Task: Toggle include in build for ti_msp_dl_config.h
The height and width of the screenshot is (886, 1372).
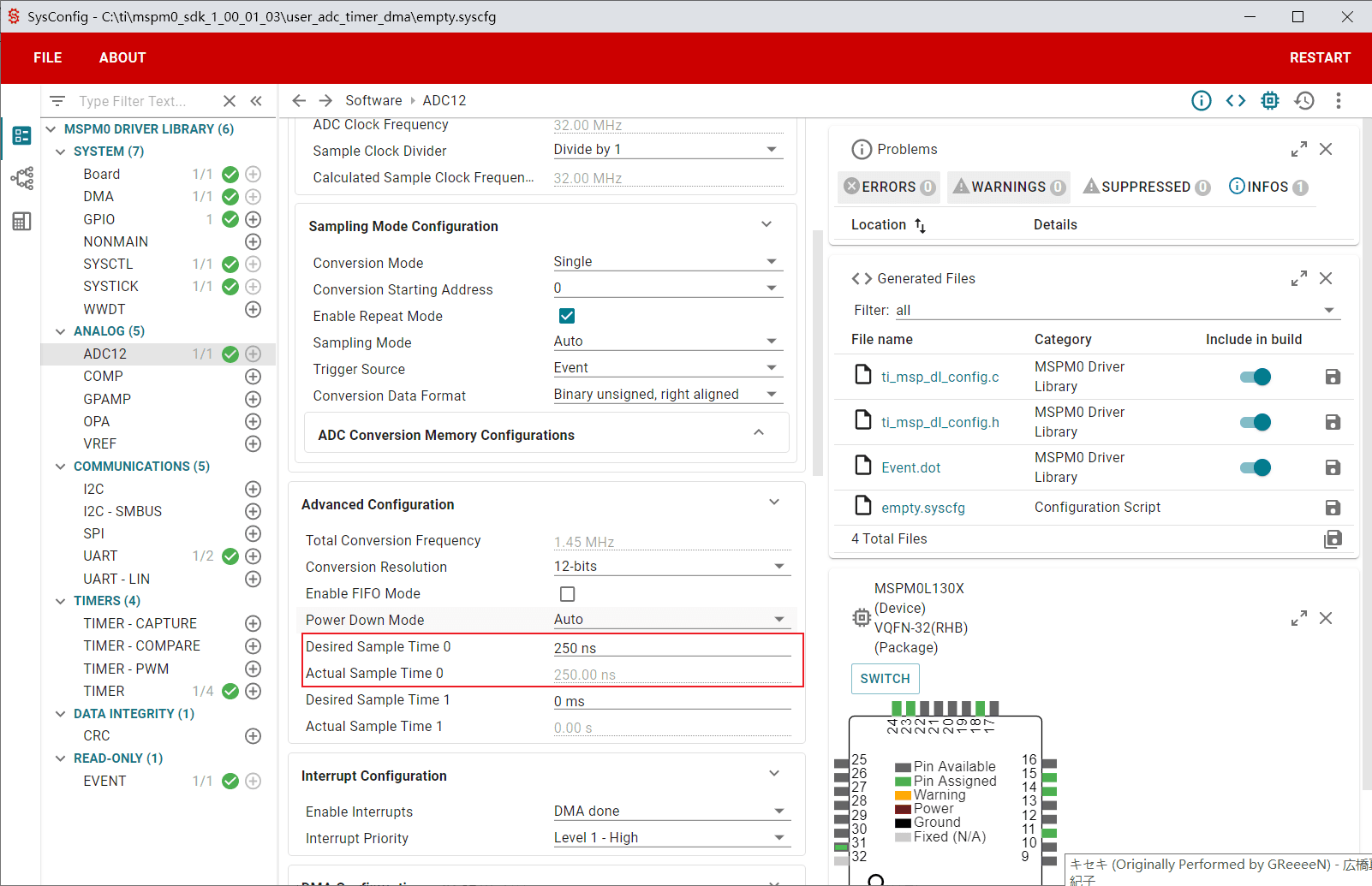Action: pos(1256,422)
